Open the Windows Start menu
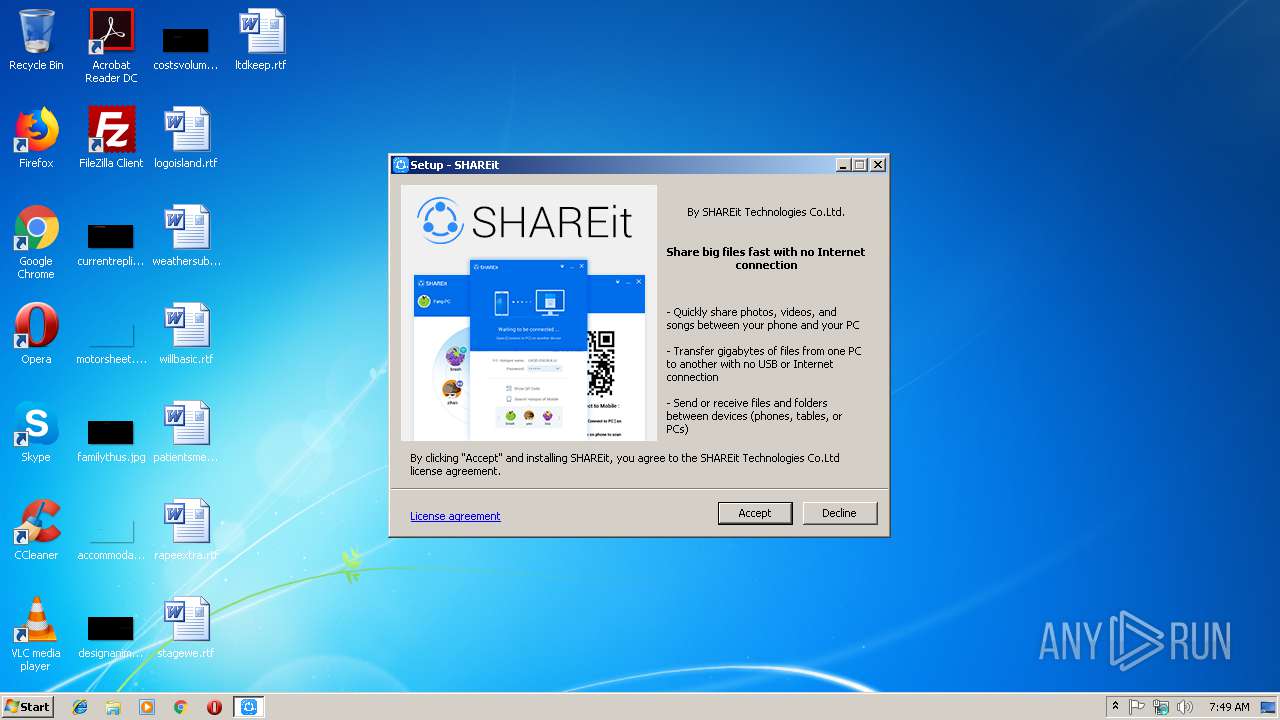 [x=28, y=706]
